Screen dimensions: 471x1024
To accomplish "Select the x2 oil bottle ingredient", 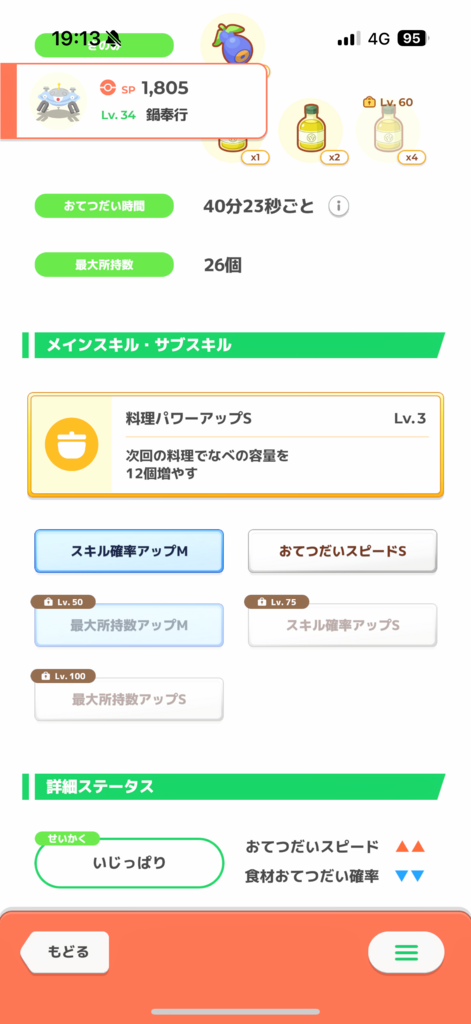I will [311, 129].
